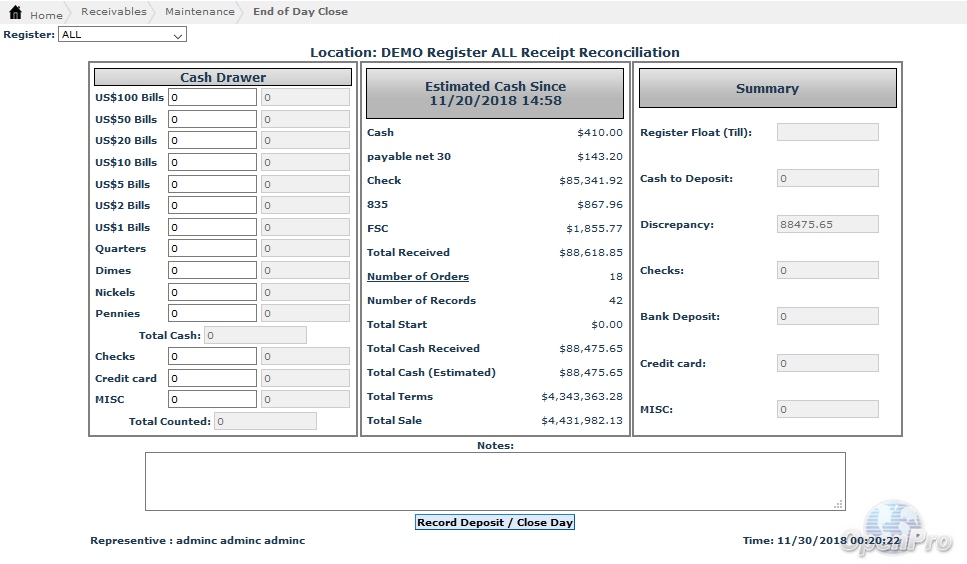Open the Register dropdown

point(122,35)
